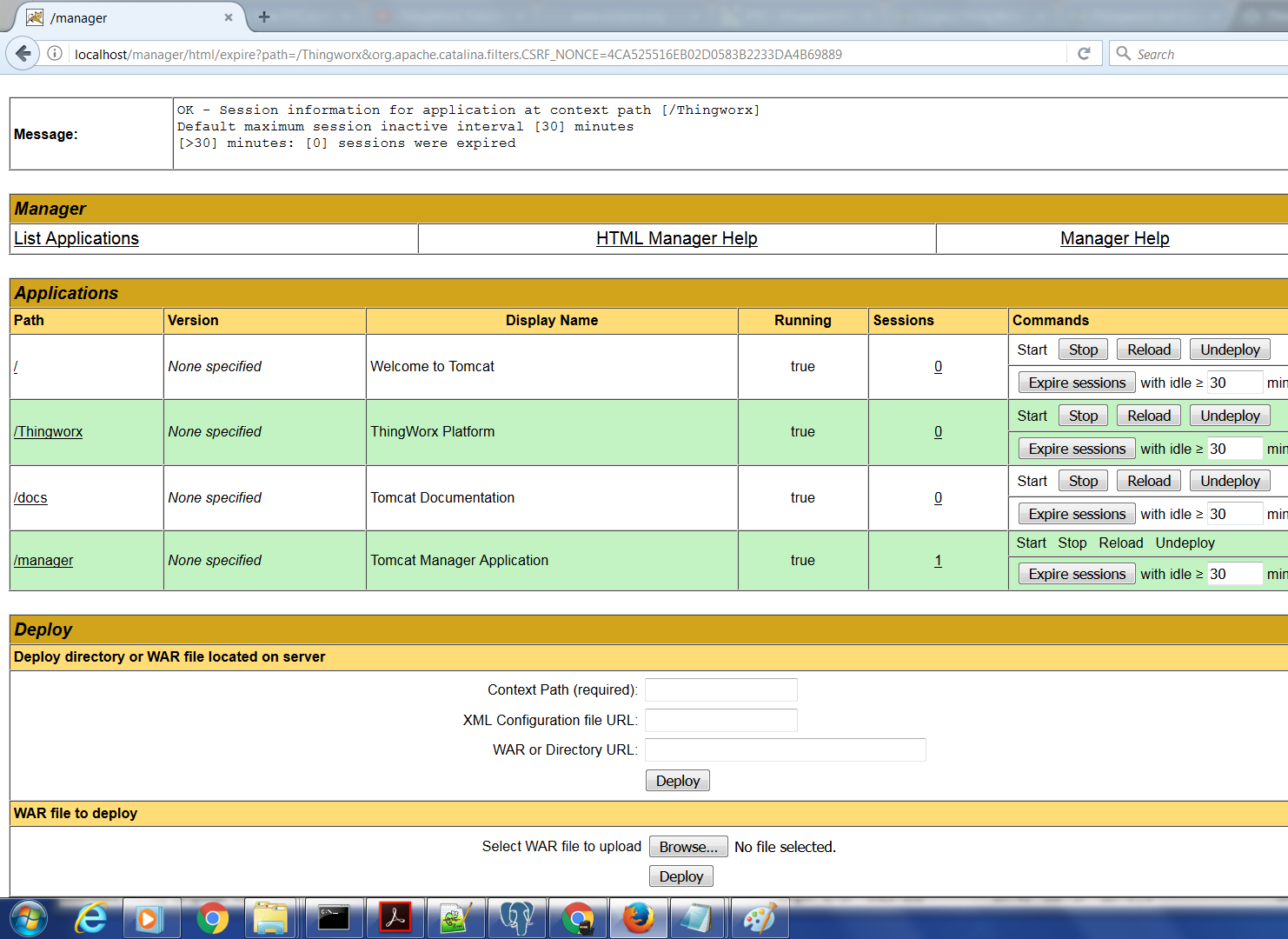The height and width of the screenshot is (939, 1288).
Task: Open a new tab with the plus icon
Action: (x=264, y=17)
